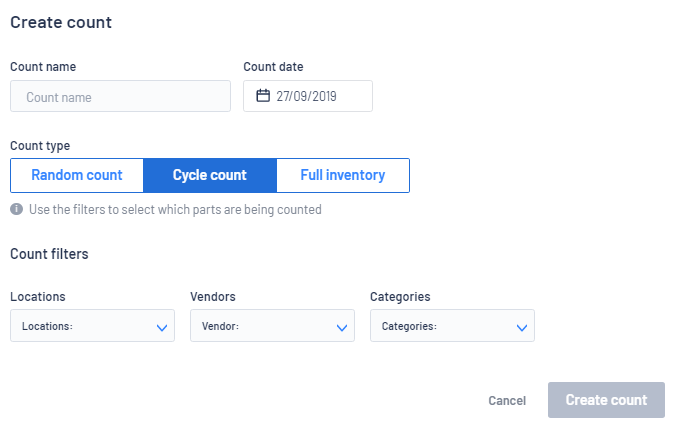Open the Categories filter dropdown
The height and width of the screenshot is (433, 676).
coord(452,326)
